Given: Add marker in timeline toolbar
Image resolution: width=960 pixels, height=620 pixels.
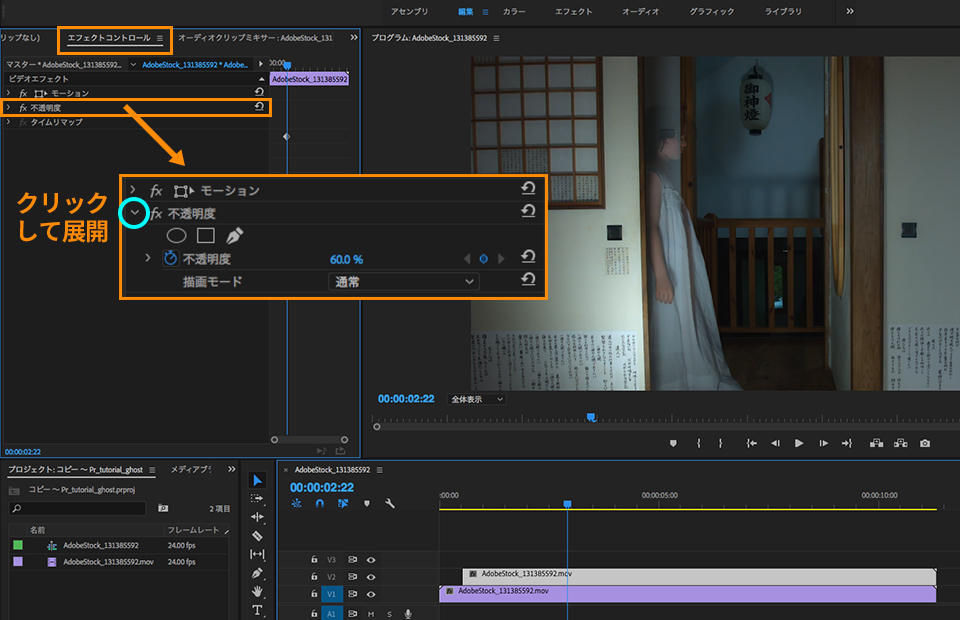Looking at the screenshot, I should (367, 504).
